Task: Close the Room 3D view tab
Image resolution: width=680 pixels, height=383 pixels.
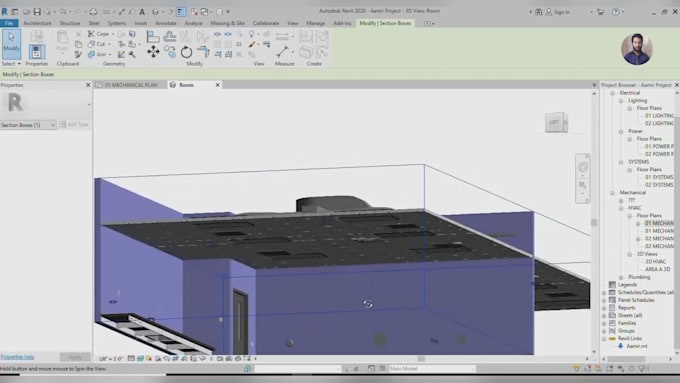Action: [x=218, y=85]
